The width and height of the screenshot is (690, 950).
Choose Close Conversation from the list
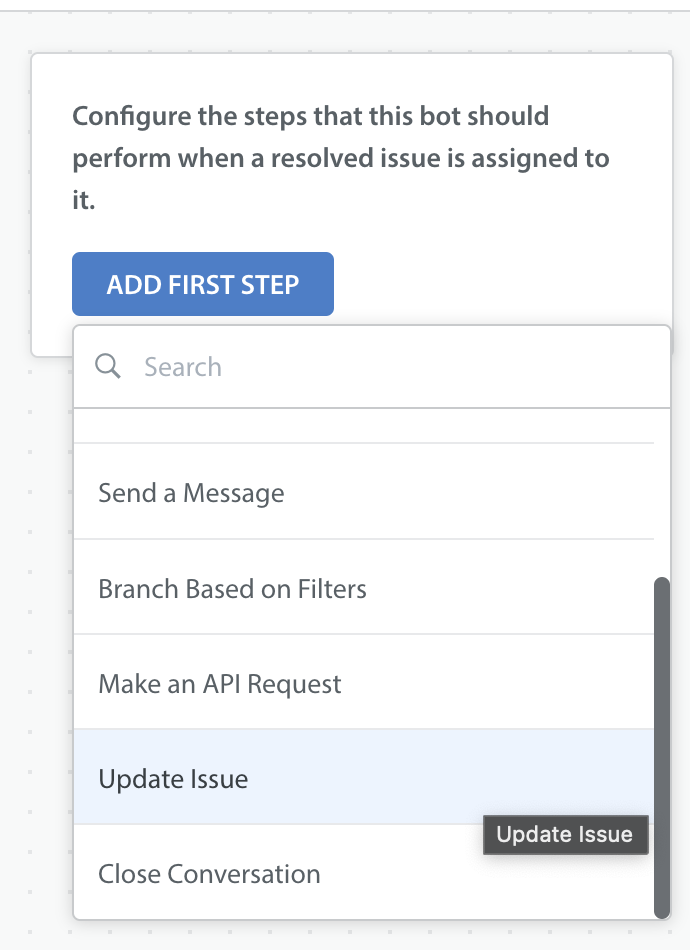[x=364, y=872]
